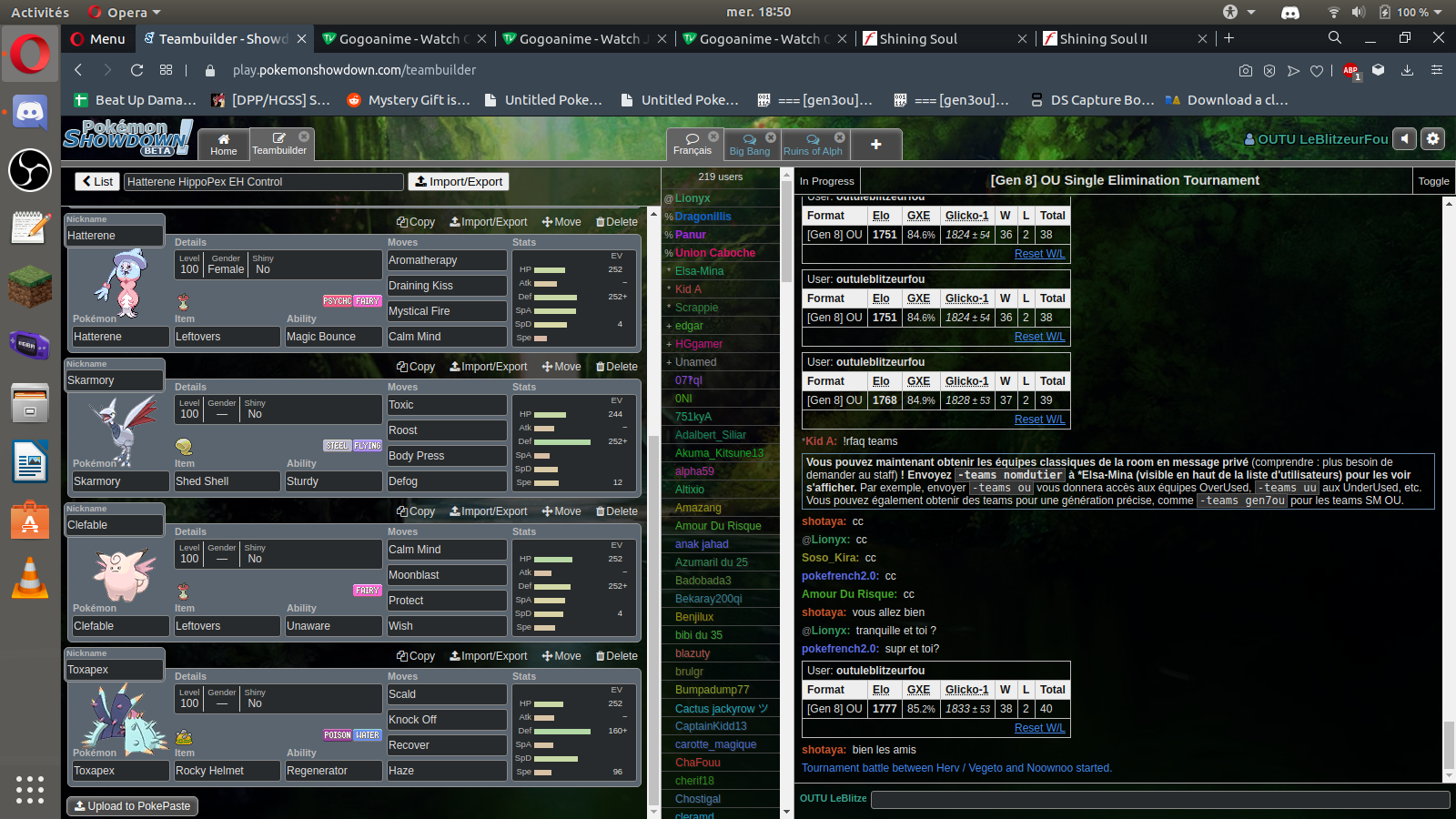Open Hatterene's level, gender and shiny details
Image resolution: width=1456 pixels, height=819 pixels.
[278, 265]
